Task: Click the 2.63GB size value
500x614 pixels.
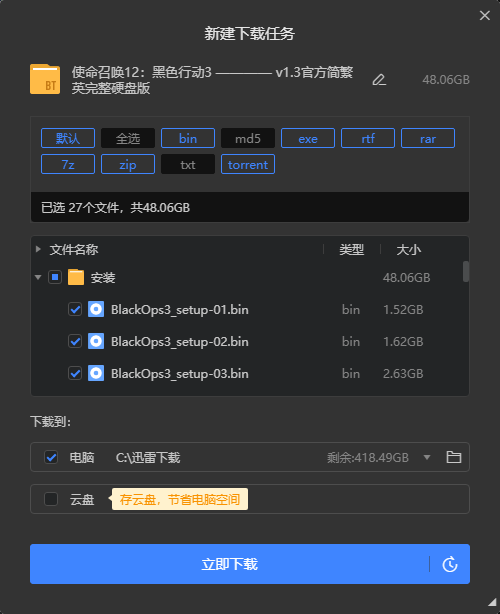Action: 403,374
